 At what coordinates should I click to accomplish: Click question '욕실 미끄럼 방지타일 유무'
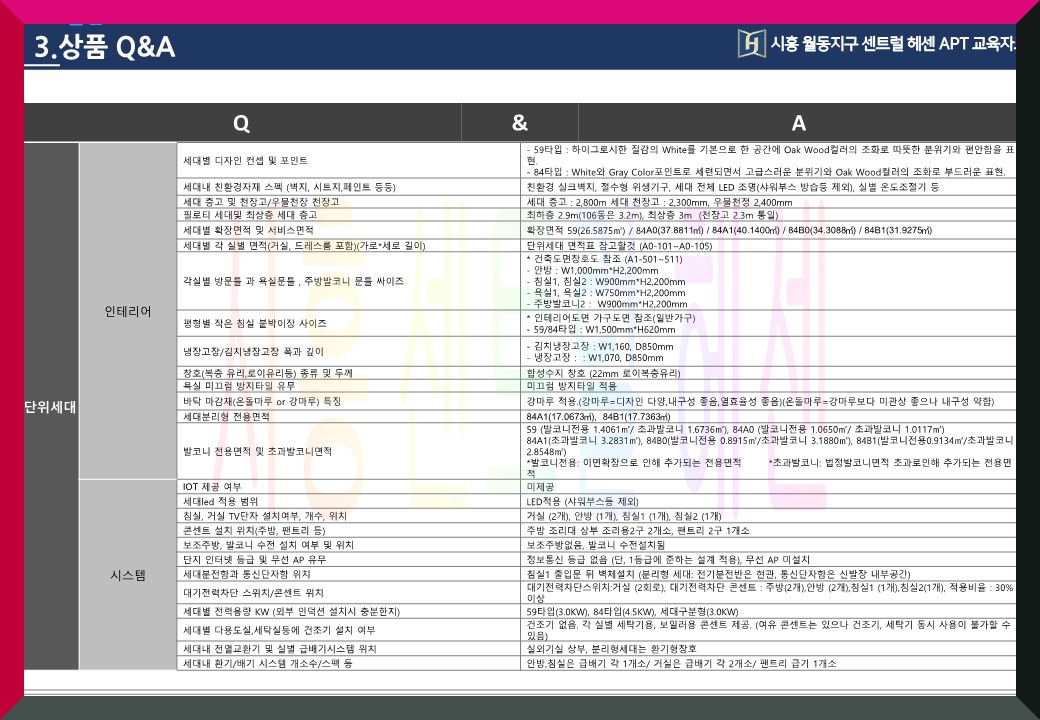pyautogui.click(x=239, y=385)
